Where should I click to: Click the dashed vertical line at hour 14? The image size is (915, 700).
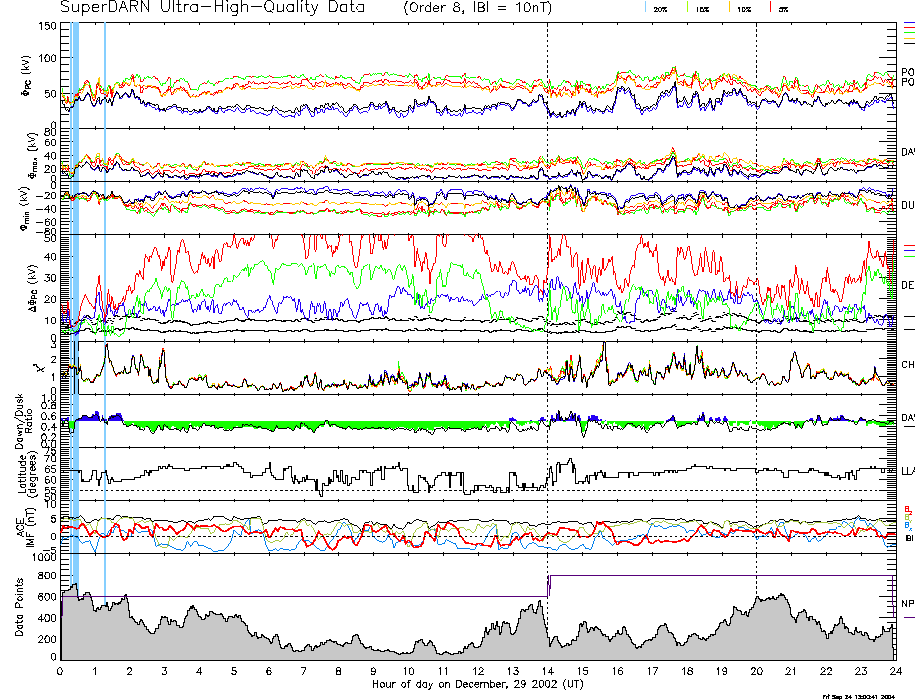pos(548,300)
